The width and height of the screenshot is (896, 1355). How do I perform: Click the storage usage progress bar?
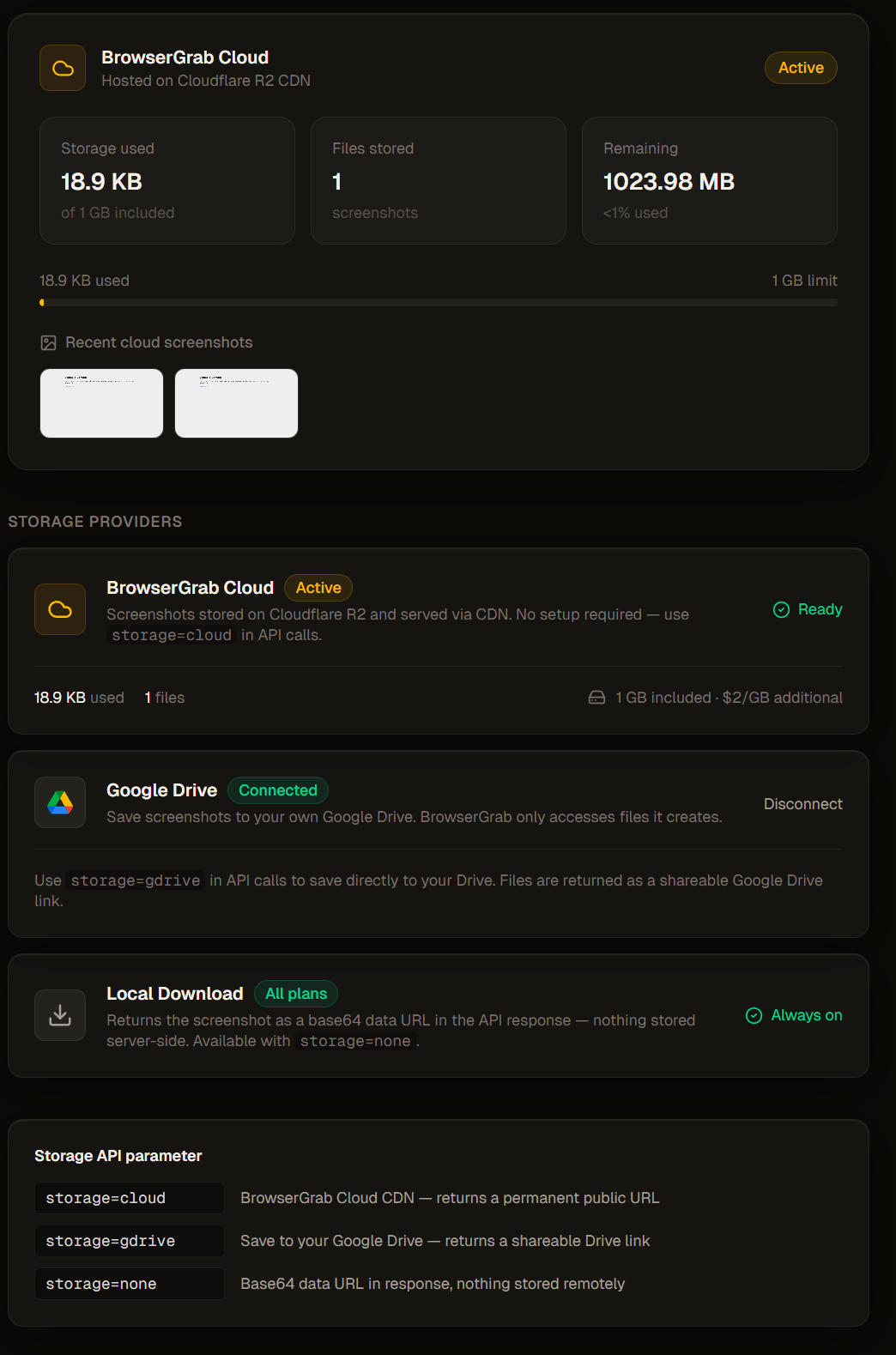[x=439, y=302]
